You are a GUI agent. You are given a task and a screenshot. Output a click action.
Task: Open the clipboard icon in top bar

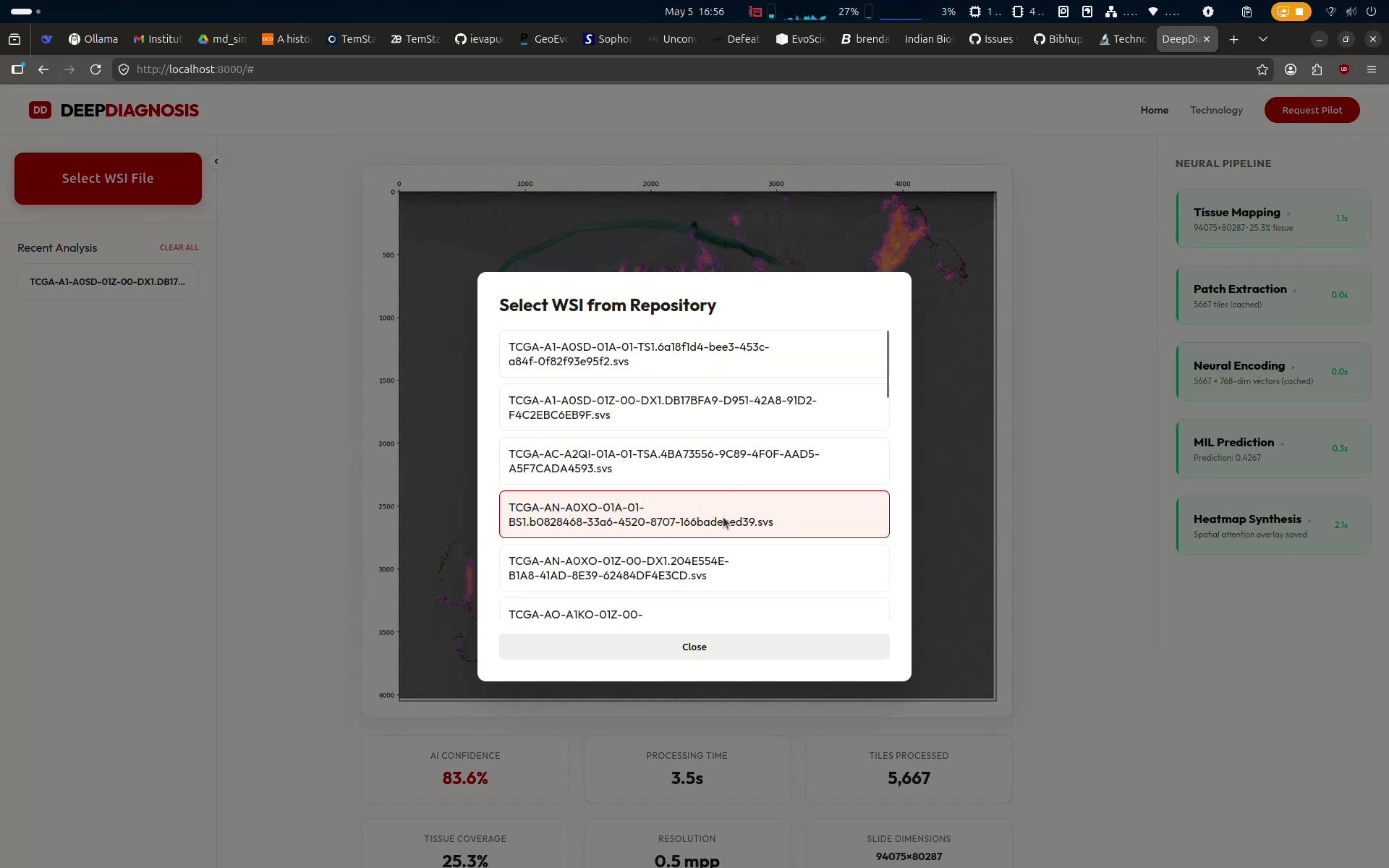pos(1246,12)
